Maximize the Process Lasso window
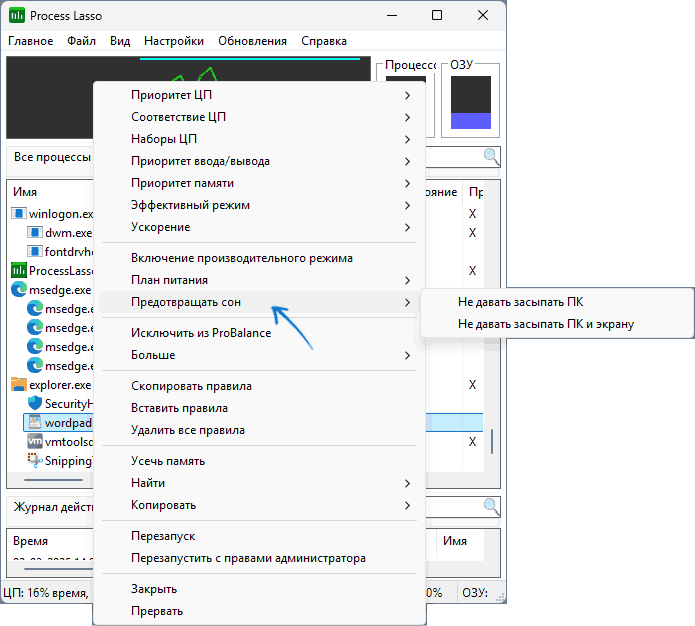The width and height of the screenshot is (695, 626). point(437,16)
